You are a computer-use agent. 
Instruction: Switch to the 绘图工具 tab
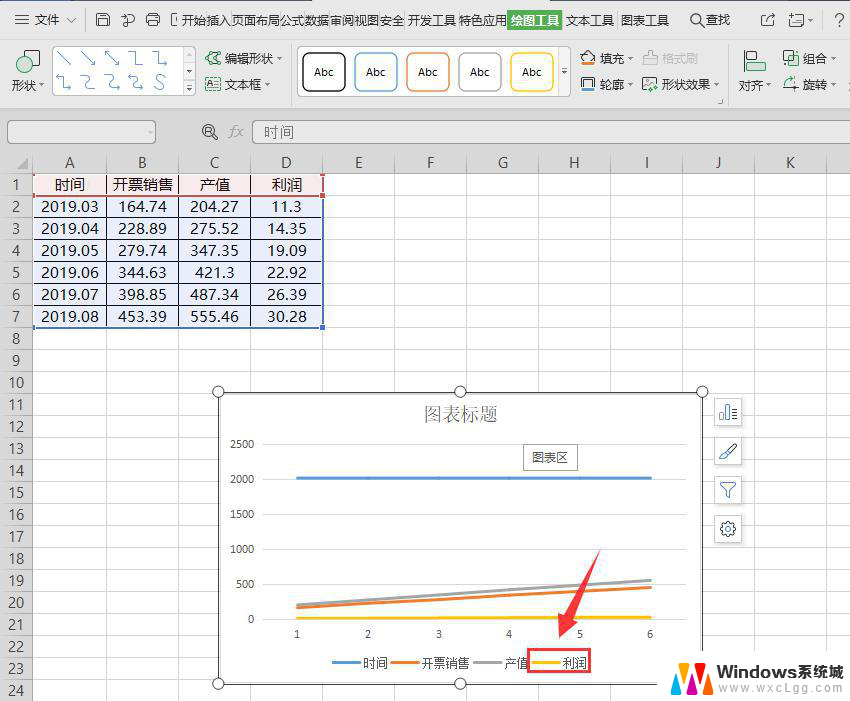[x=535, y=21]
